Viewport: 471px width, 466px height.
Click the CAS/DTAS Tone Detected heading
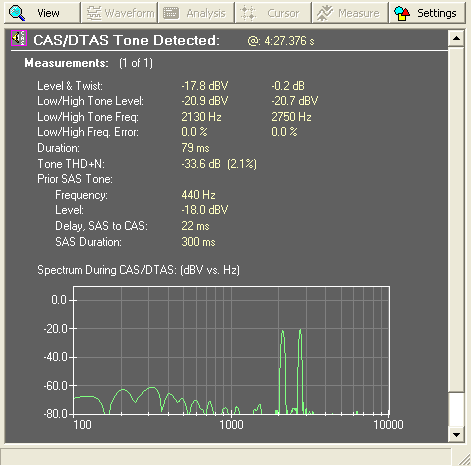click(x=126, y=40)
